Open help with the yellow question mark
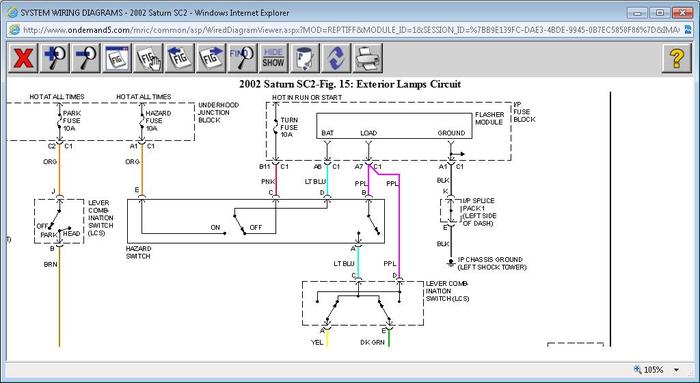Screen dimensions: 700x383 pos(676,58)
